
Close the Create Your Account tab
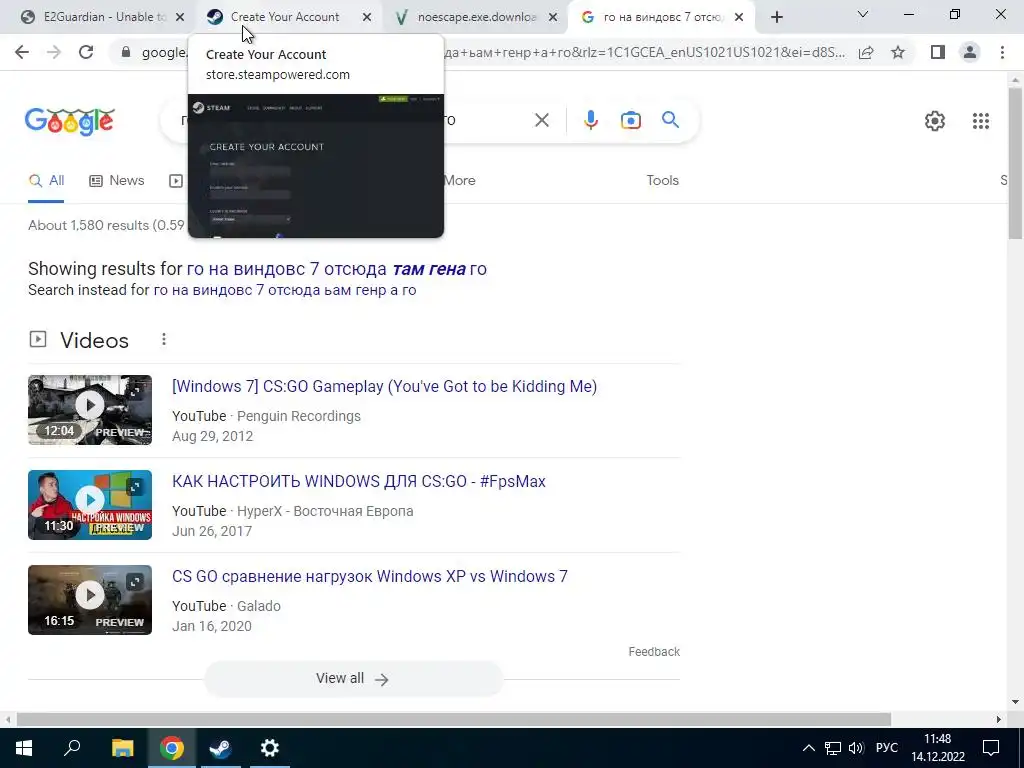pyautogui.click(x=367, y=18)
